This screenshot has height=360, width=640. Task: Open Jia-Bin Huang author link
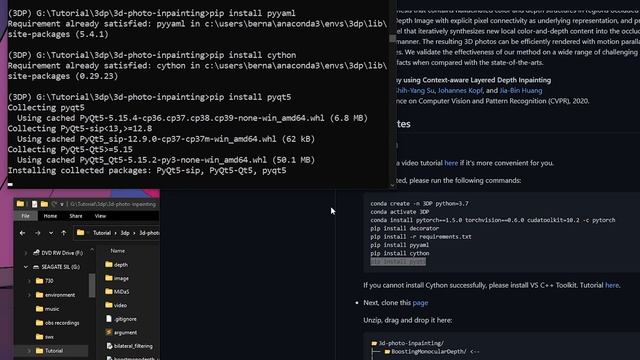tap(521, 91)
